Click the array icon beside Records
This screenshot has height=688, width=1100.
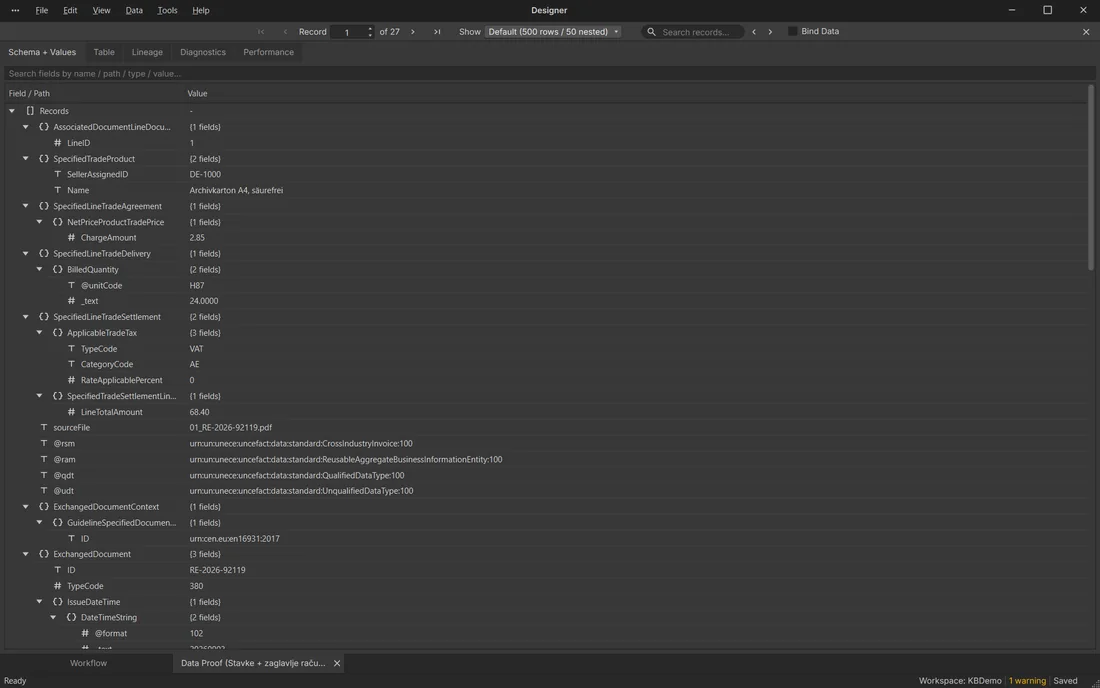click(x=30, y=111)
